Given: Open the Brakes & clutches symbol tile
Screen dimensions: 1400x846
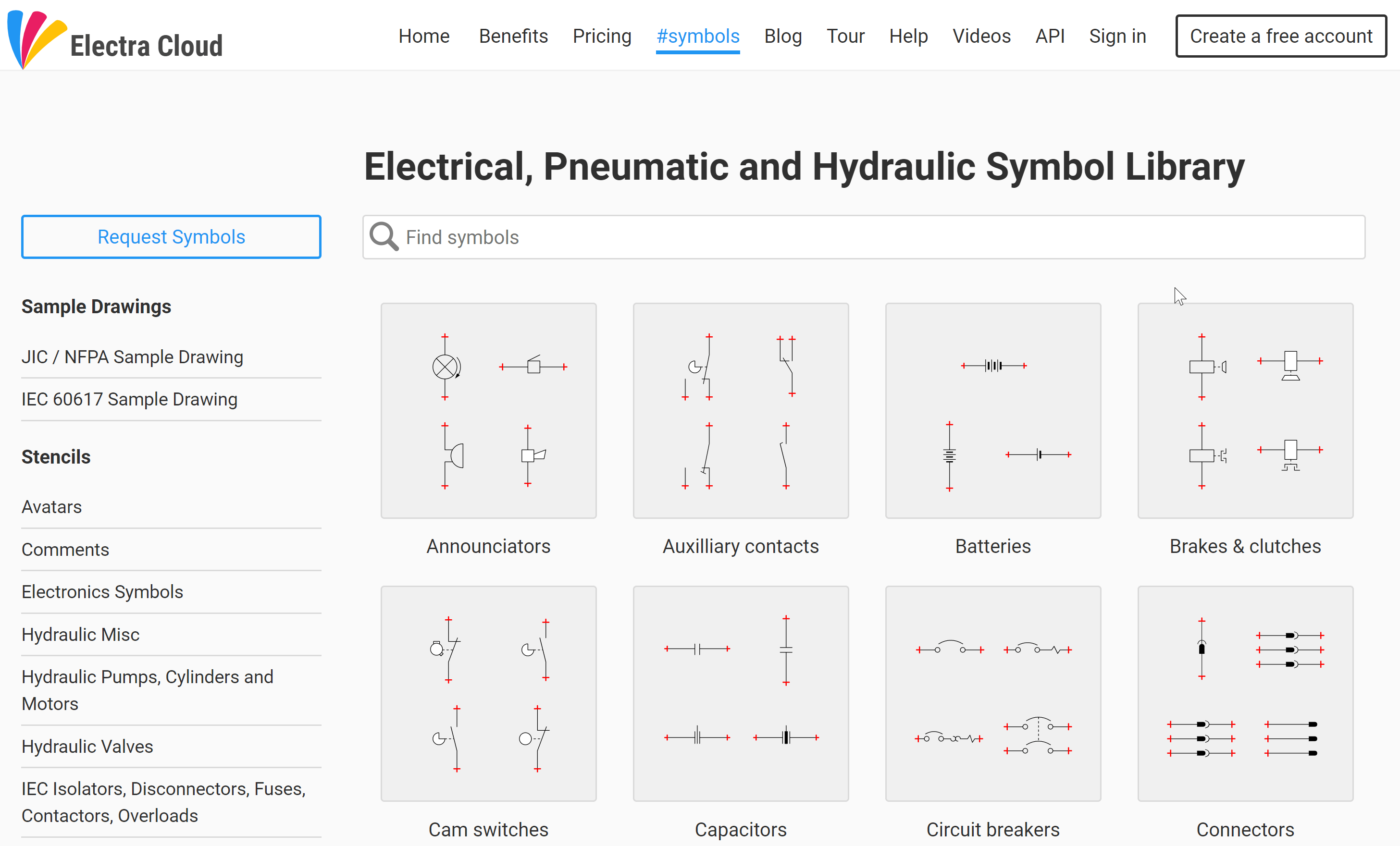Looking at the screenshot, I should pyautogui.click(x=1245, y=410).
